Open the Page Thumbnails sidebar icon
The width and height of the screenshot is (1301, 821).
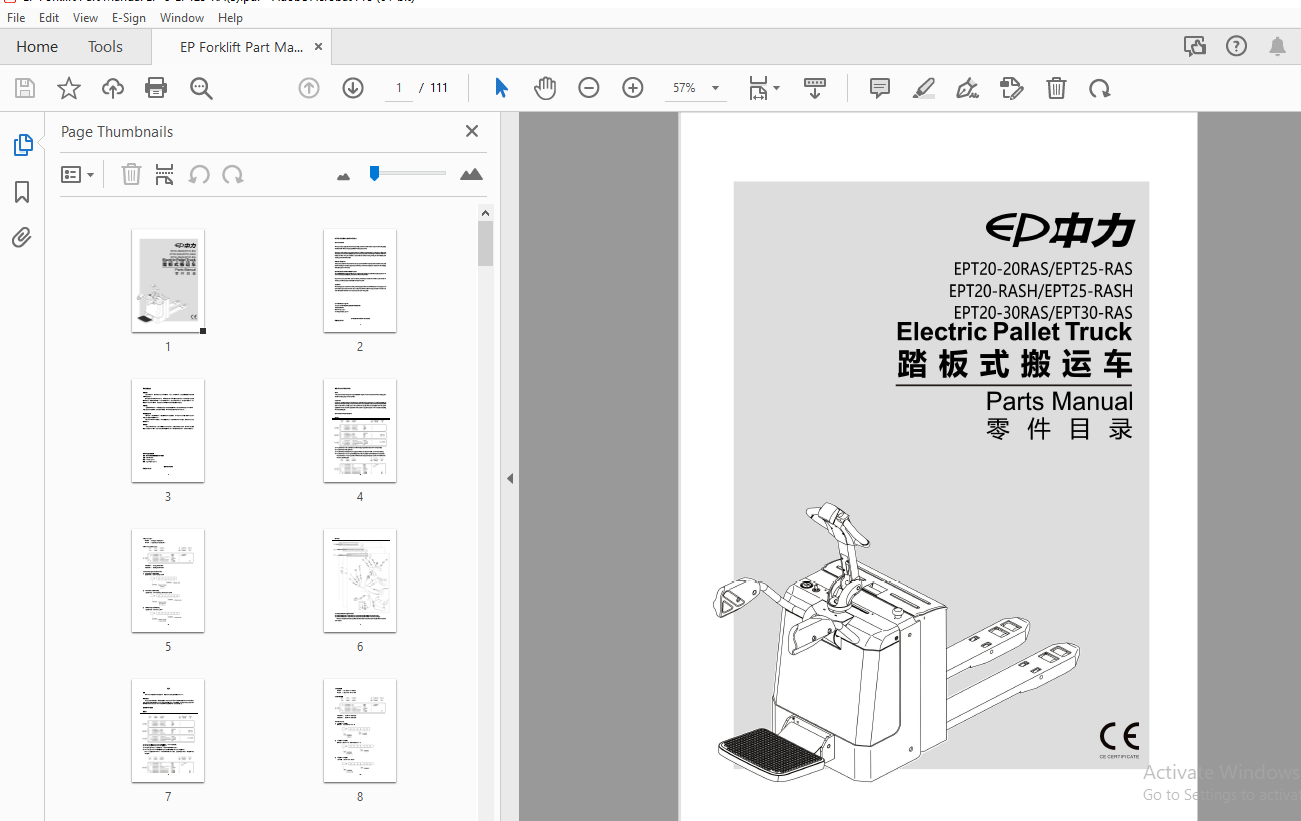(x=22, y=145)
